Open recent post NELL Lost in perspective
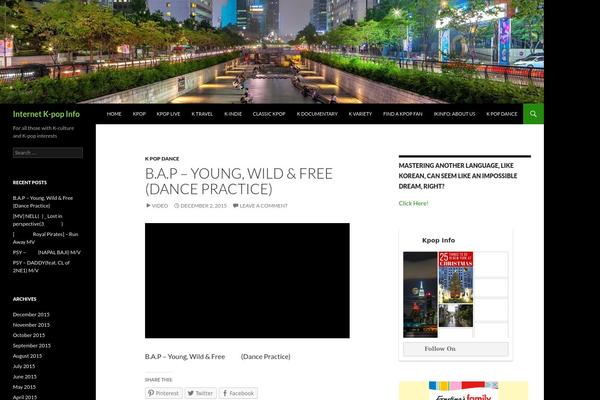Viewport: 600px width, 400px height. 38,220
